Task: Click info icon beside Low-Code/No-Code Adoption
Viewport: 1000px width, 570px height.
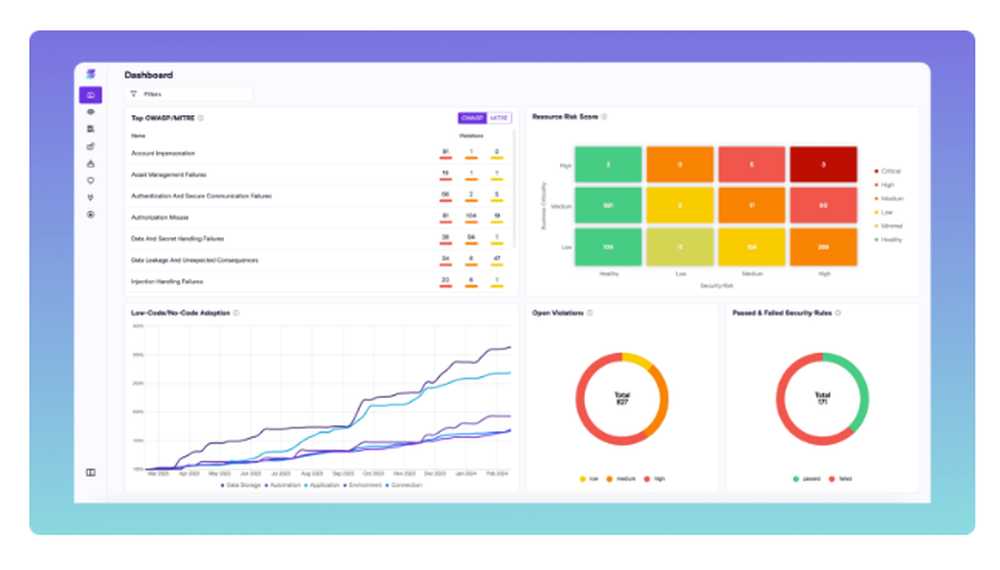Action: pyautogui.click(x=236, y=313)
